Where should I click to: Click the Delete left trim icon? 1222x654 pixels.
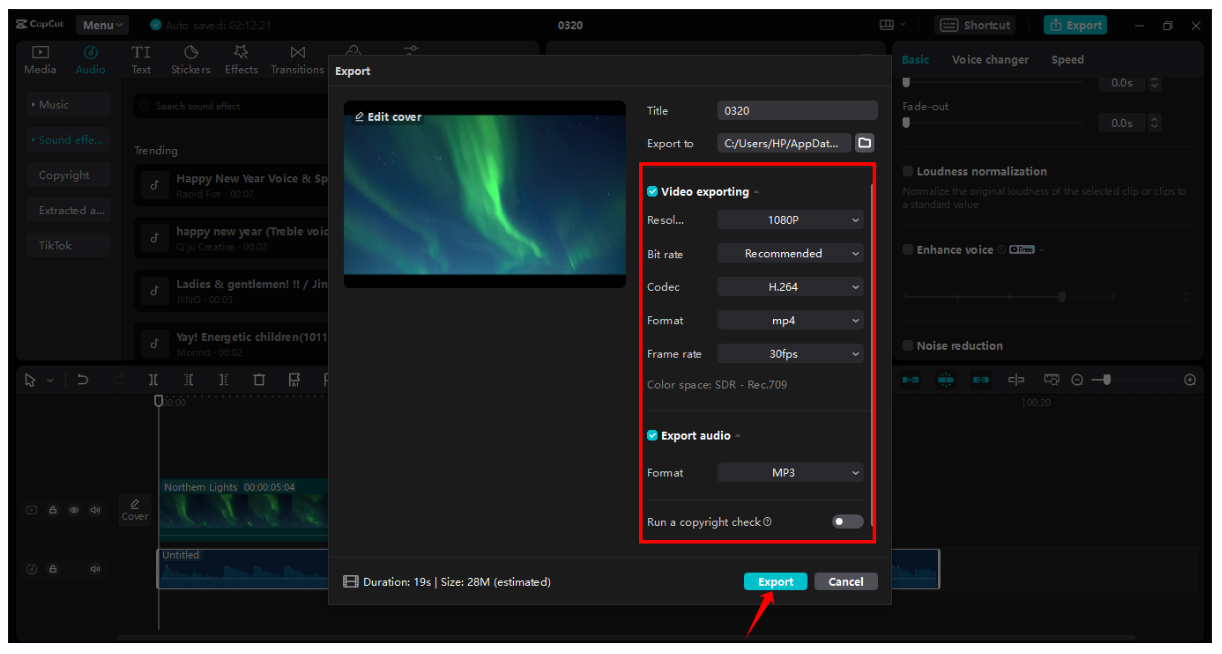(189, 380)
